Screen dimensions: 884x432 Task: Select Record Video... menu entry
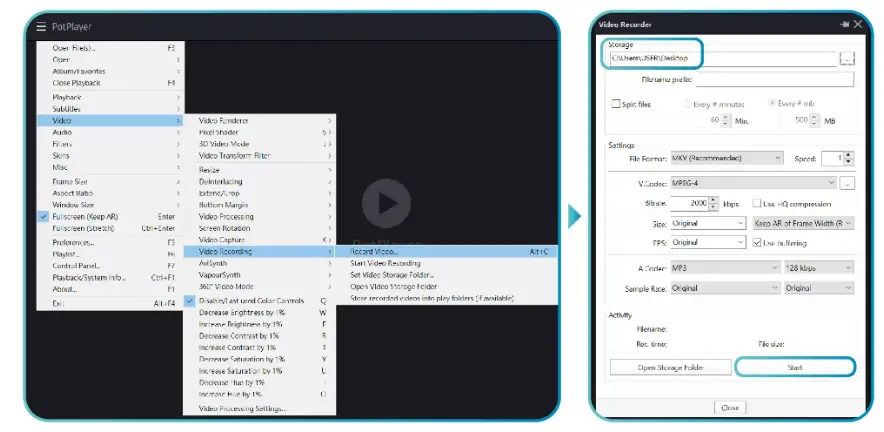445,252
